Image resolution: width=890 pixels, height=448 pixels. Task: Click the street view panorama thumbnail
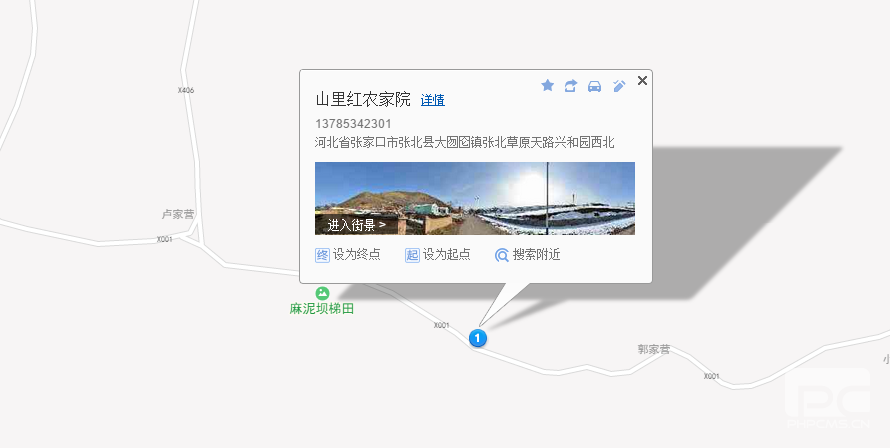tap(475, 198)
